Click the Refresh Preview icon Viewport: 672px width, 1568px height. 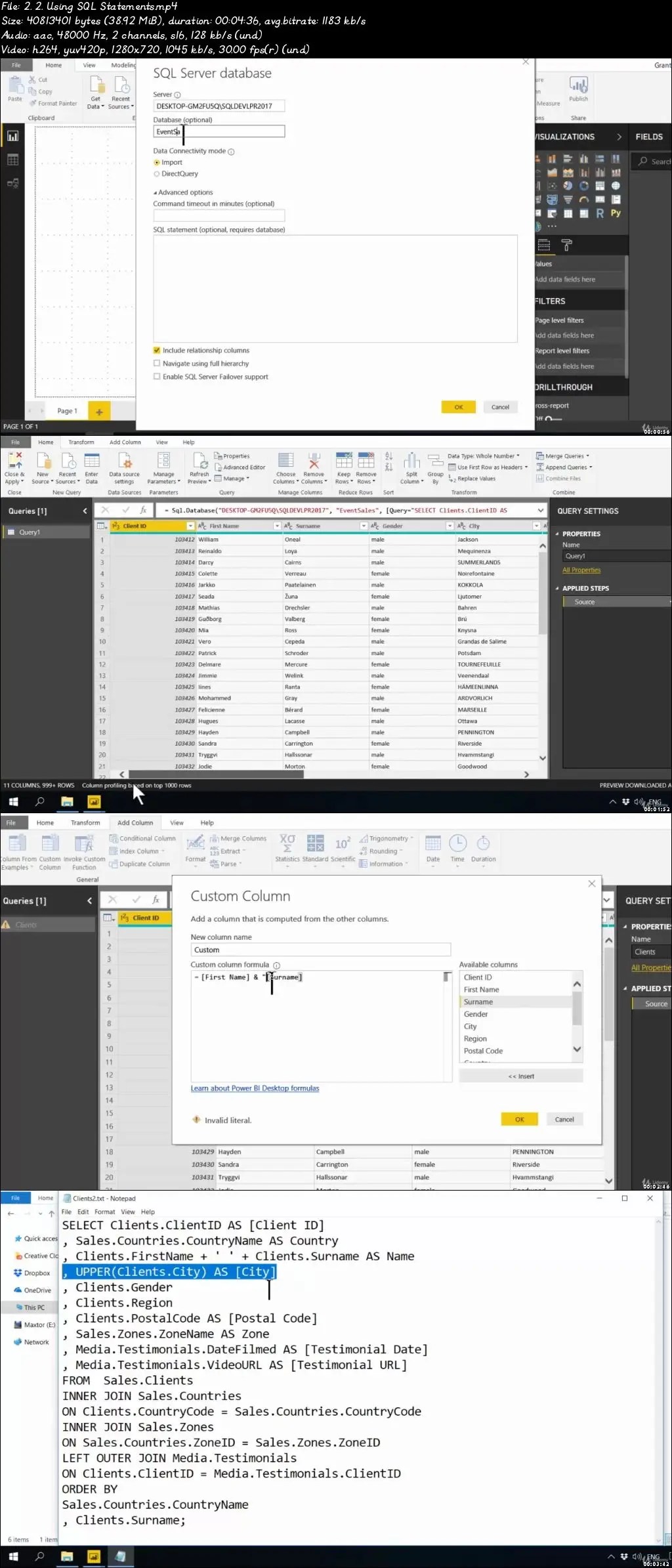click(x=199, y=460)
